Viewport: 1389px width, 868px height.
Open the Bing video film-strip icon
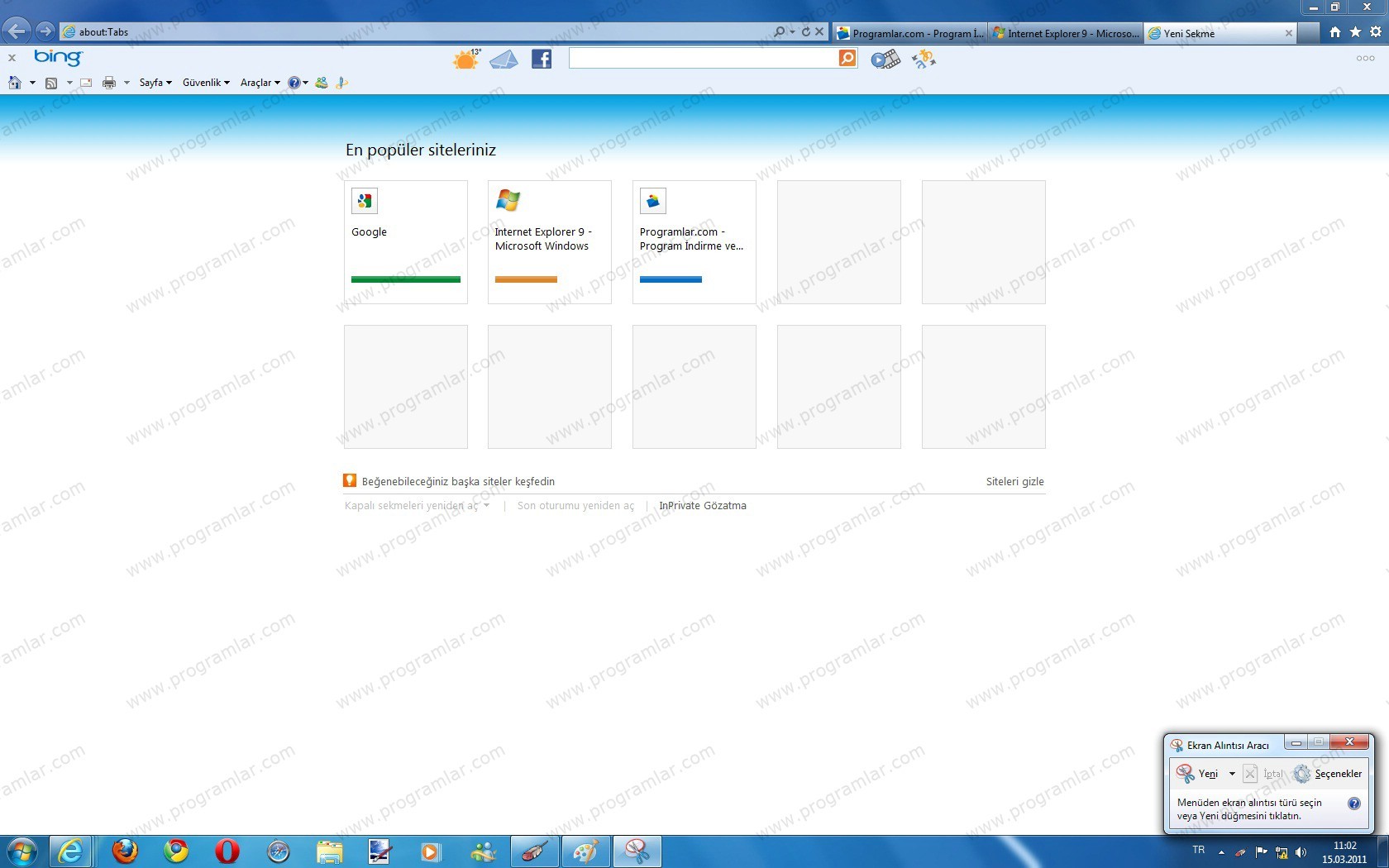pyautogui.click(x=885, y=59)
